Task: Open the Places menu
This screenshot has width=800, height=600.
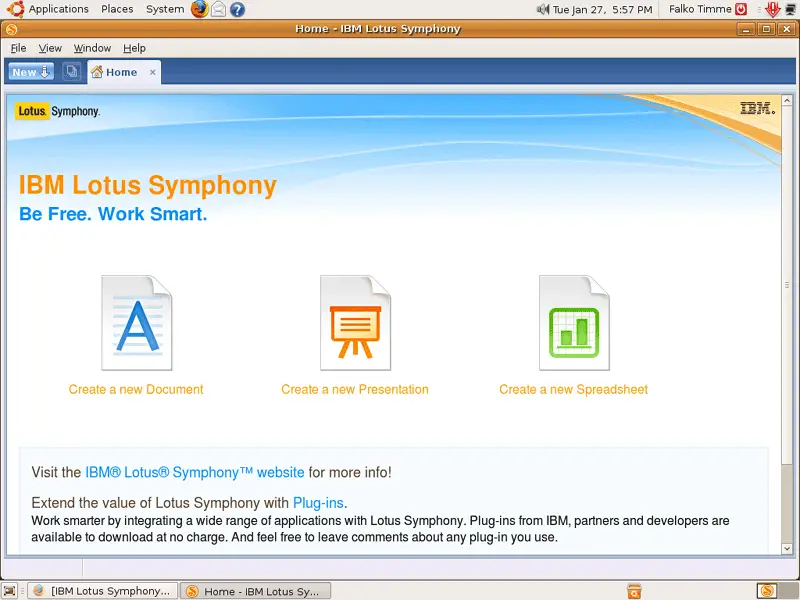Action: pyautogui.click(x=117, y=9)
